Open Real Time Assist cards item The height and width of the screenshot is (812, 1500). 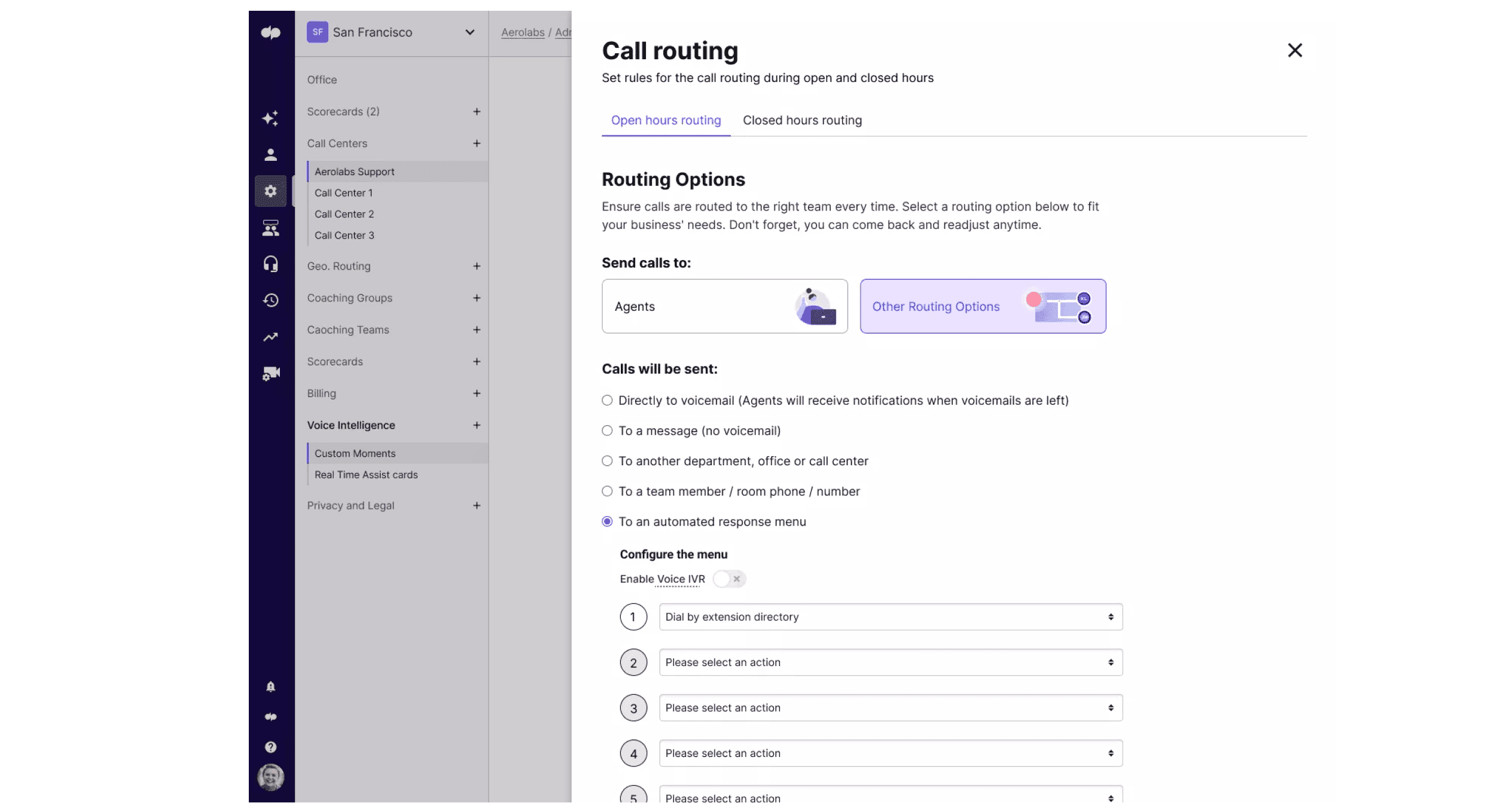pos(366,475)
